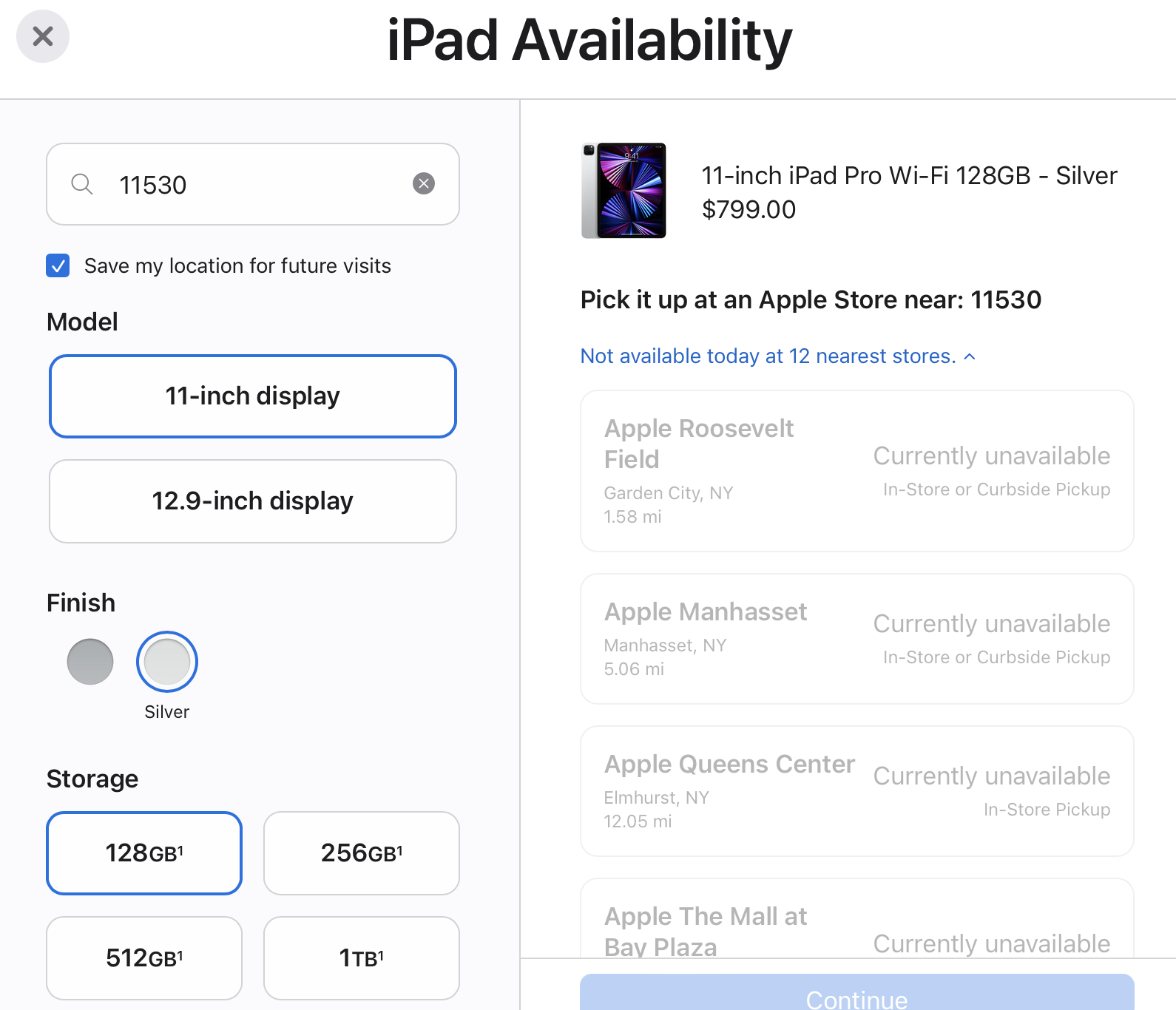The width and height of the screenshot is (1176, 1010).
Task: Select 12.9-inch display model
Action: coord(253,501)
